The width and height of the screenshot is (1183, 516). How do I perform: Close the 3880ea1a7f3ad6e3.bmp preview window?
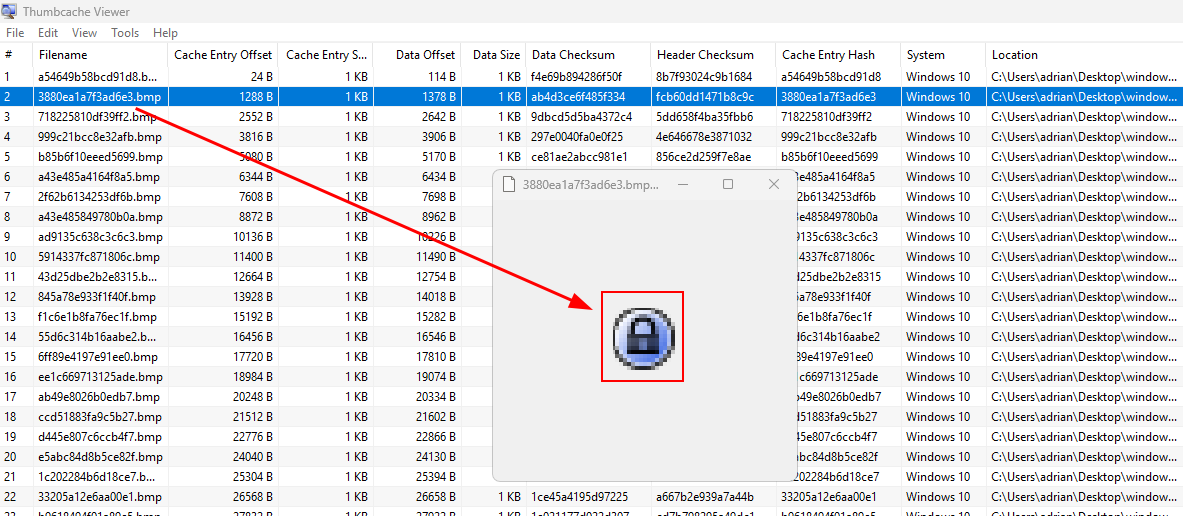773,185
